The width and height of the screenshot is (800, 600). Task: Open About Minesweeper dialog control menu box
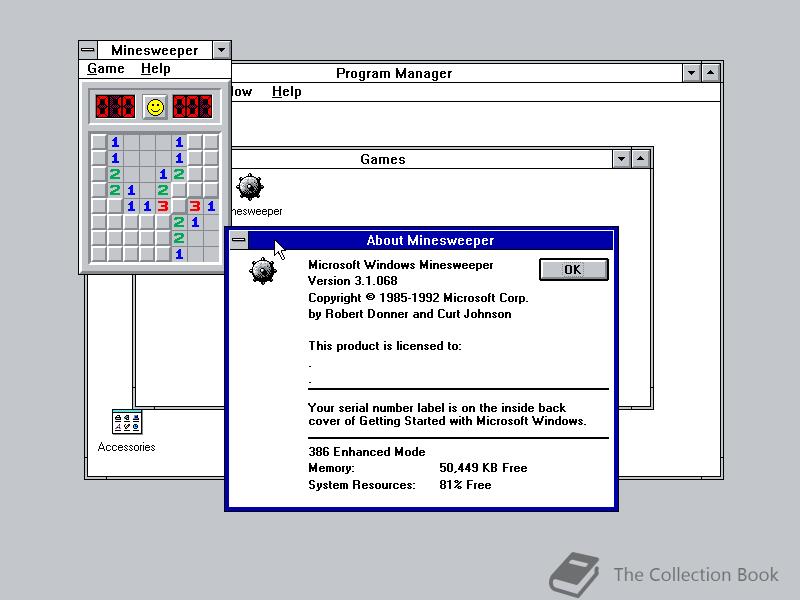238,240
